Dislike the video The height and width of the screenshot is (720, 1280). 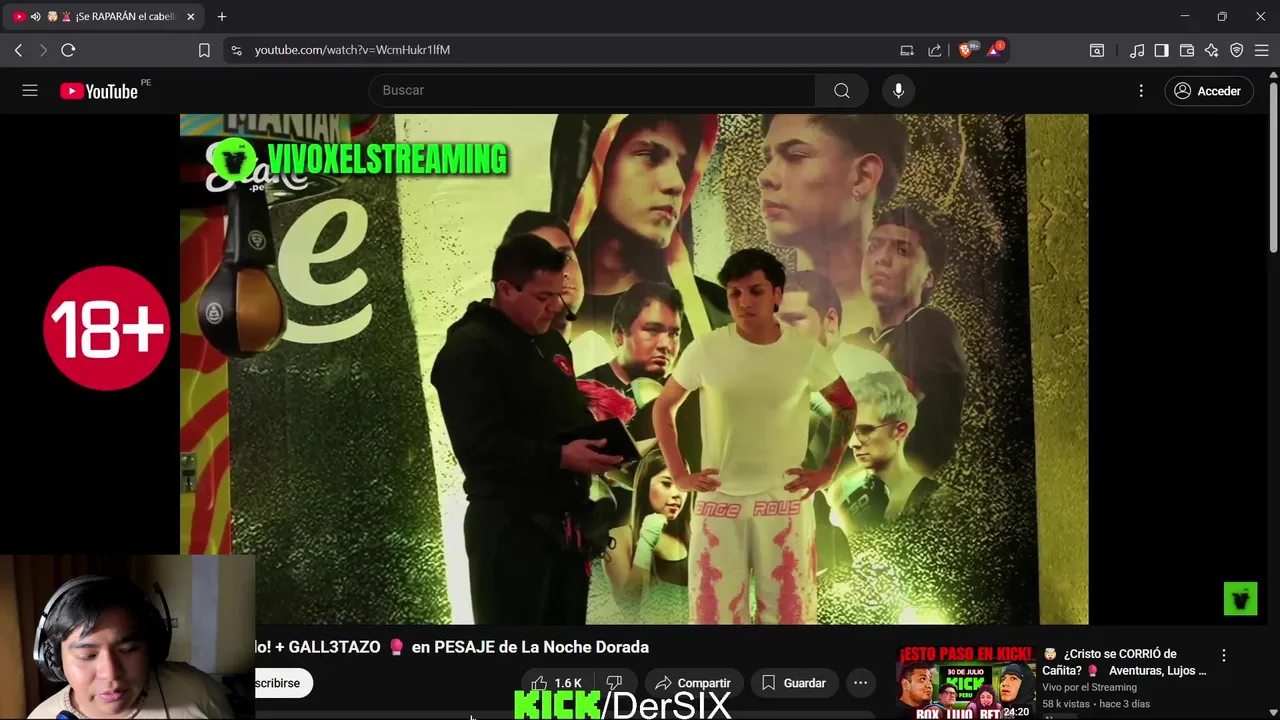pyautogui.click(x=614, y=683)
